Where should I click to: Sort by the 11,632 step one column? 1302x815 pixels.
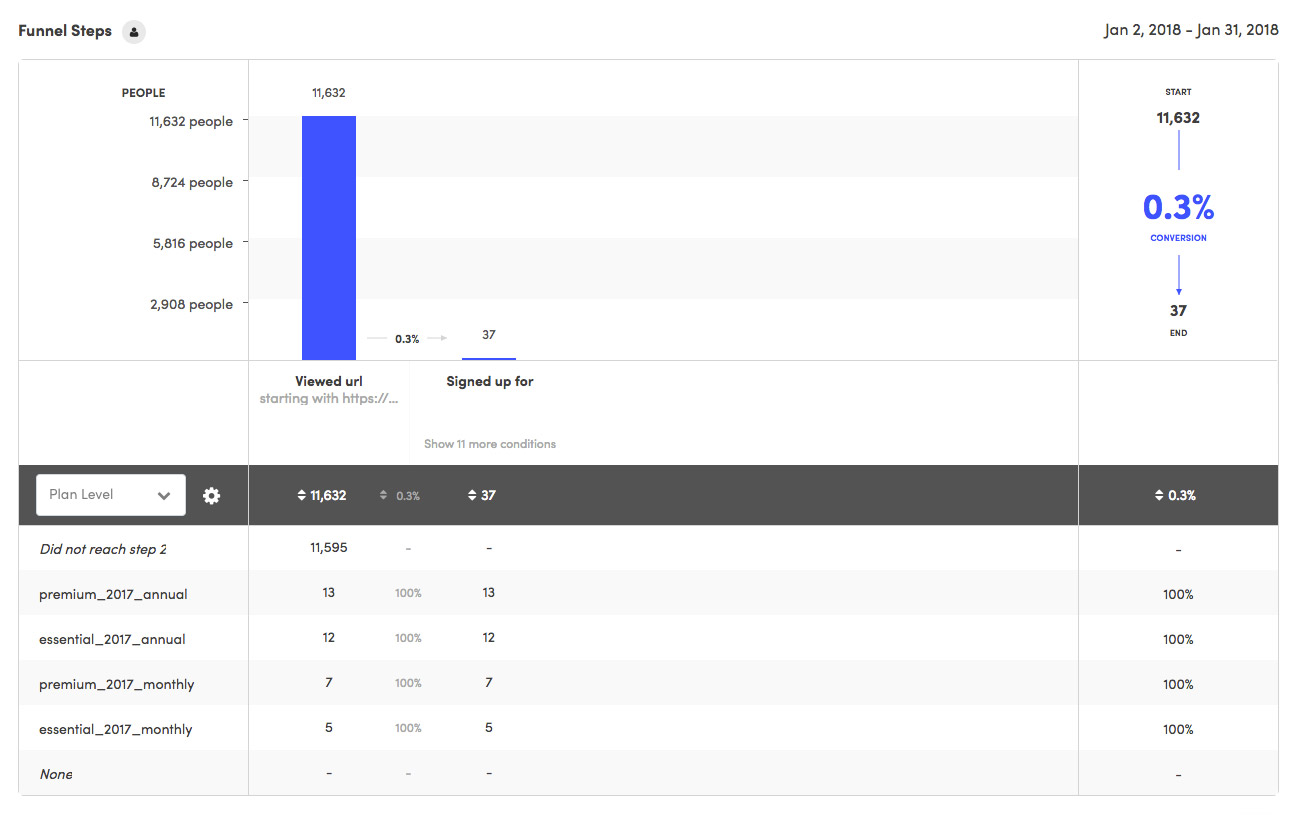click(x=321, y=495)
